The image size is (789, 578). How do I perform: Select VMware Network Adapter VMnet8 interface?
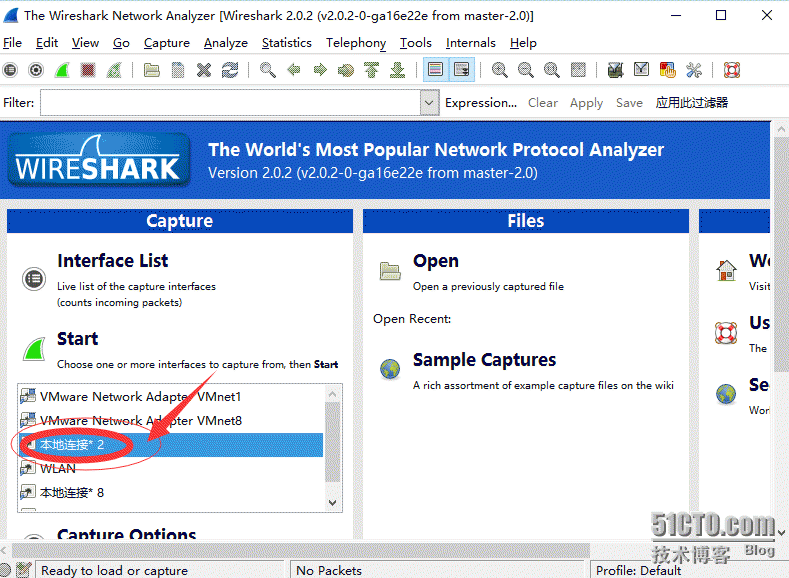pyautogui.click(x=171, y=421)
